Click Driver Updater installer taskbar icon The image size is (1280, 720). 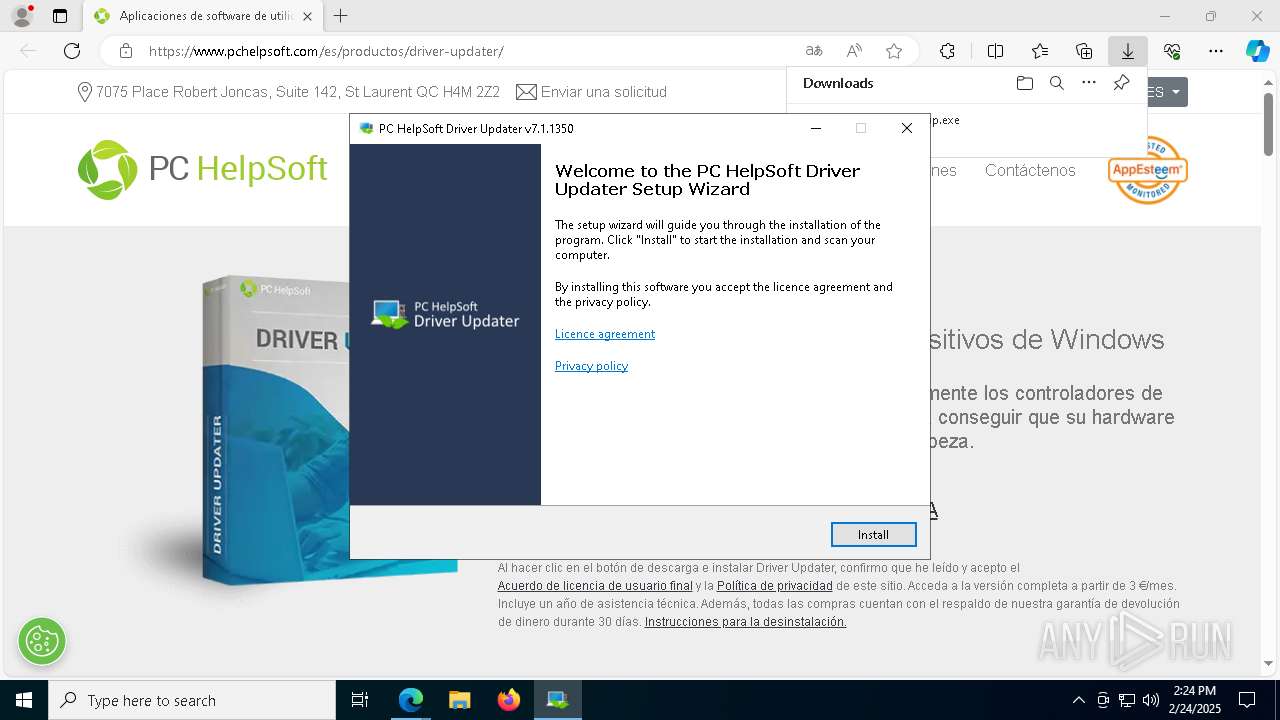point(557,700)
